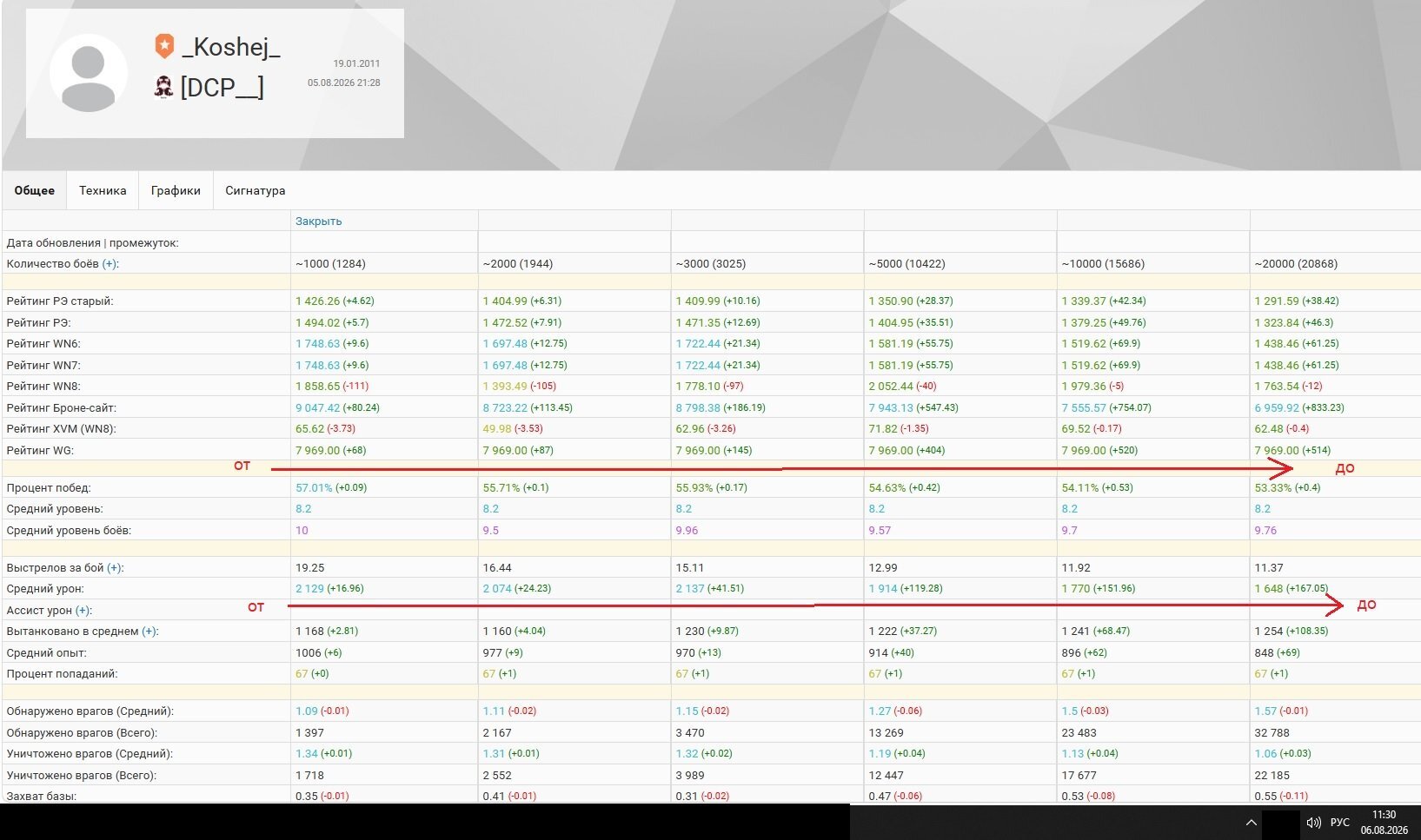
Task: Click the DCP clan emblem icon
Action: tap(163, 87)
